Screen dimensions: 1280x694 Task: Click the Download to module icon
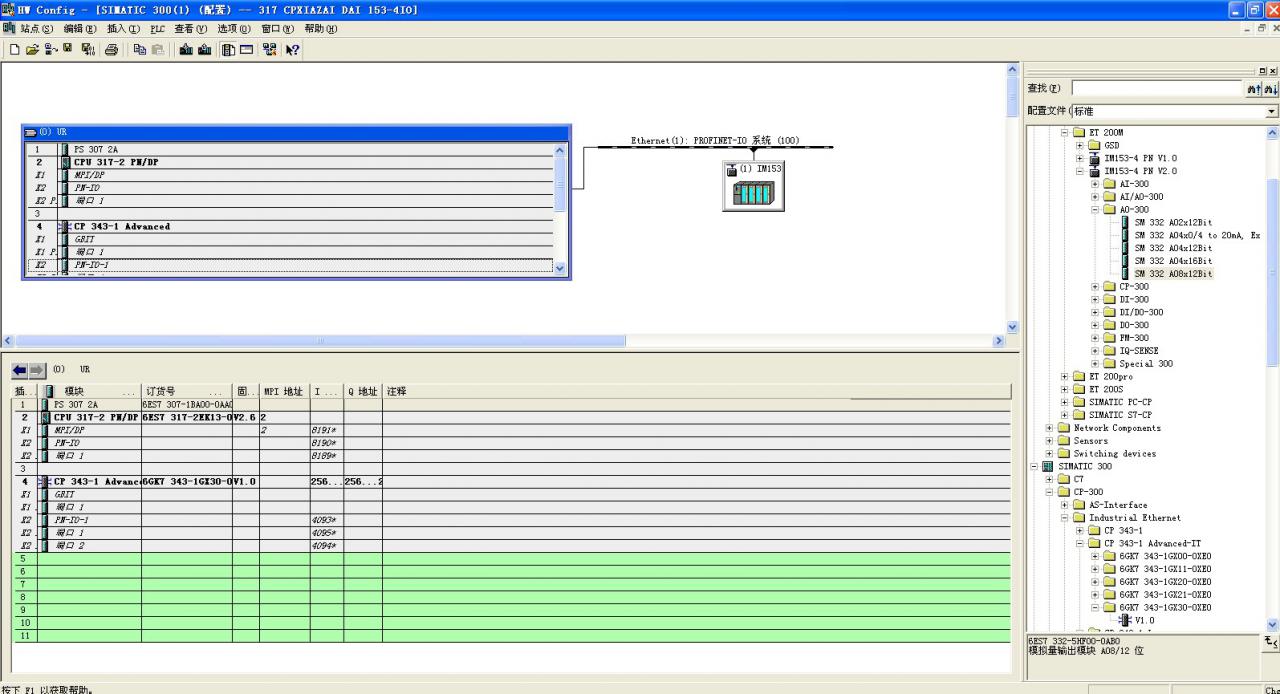tap(186, 48)
